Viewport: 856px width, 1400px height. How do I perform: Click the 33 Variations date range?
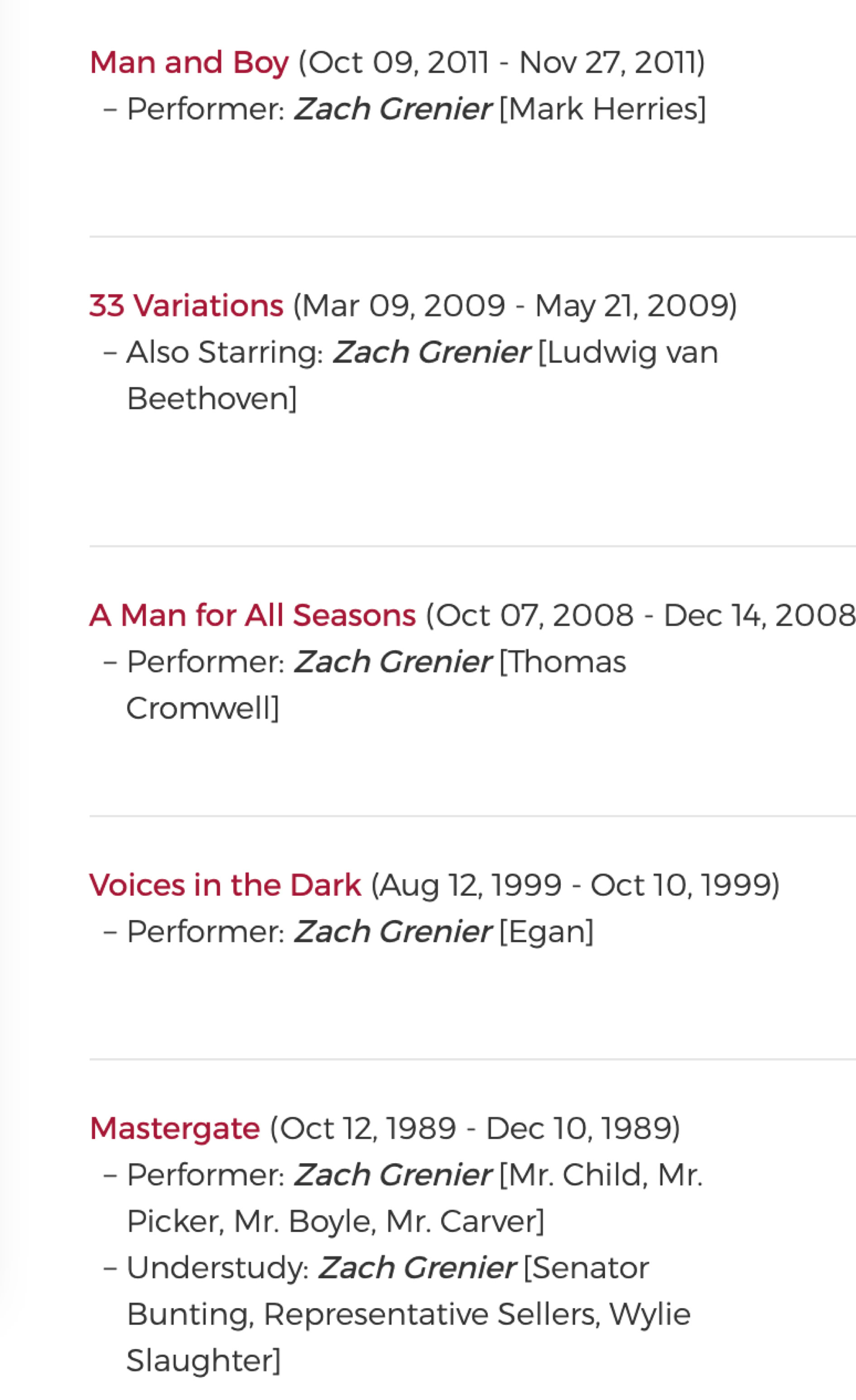pyautogui.click(x=515, y=306)
